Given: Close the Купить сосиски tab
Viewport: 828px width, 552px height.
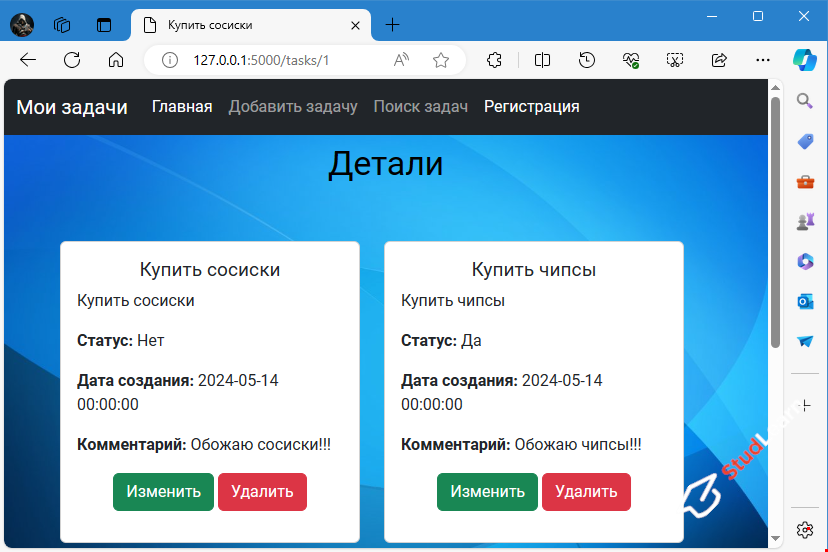Looking at the screenshot, I should pos(355,25).
